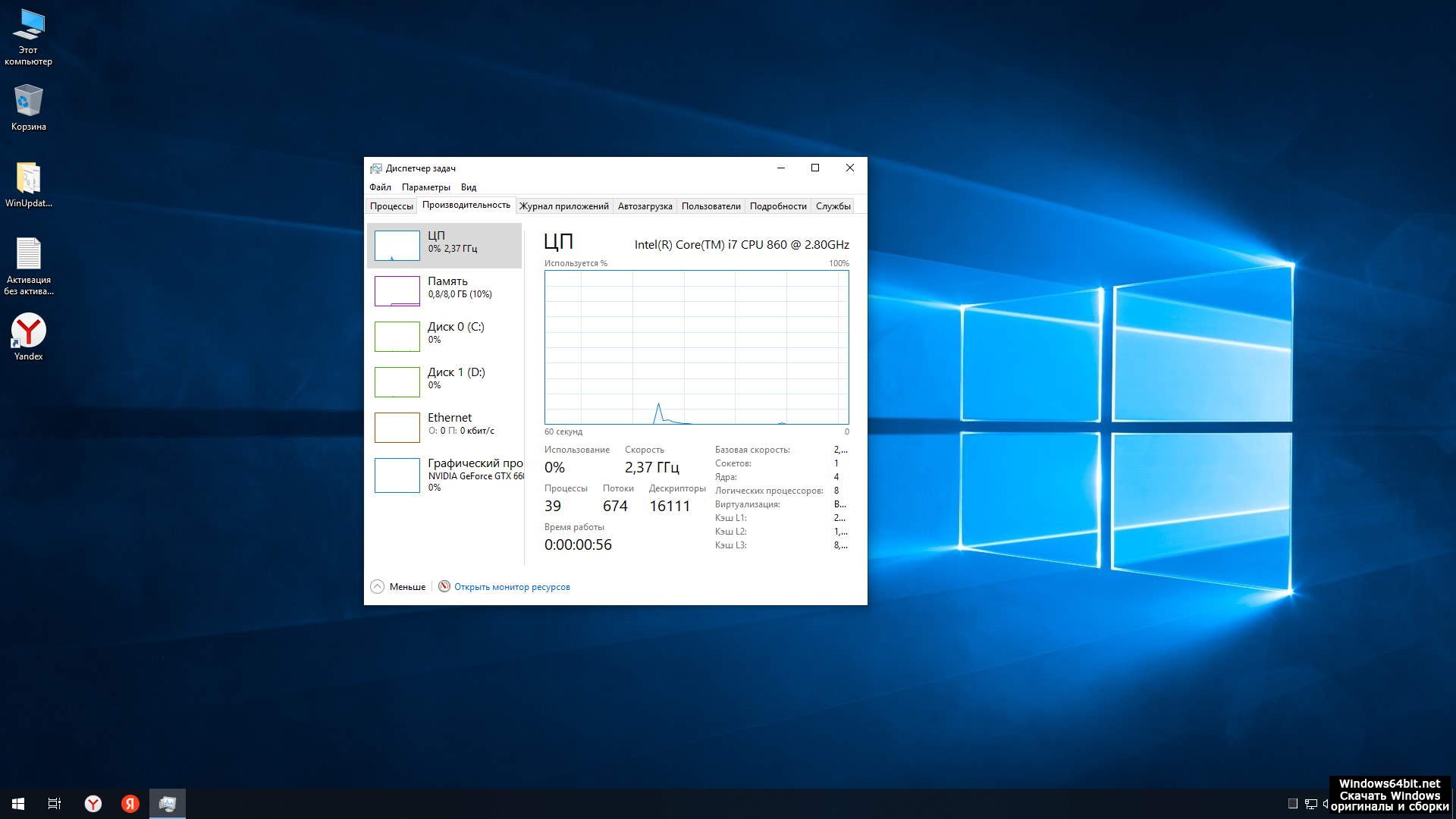Screen dimensions: 1456x819
Task: Collapse view with Меньше chevron button
Action: 378,587
